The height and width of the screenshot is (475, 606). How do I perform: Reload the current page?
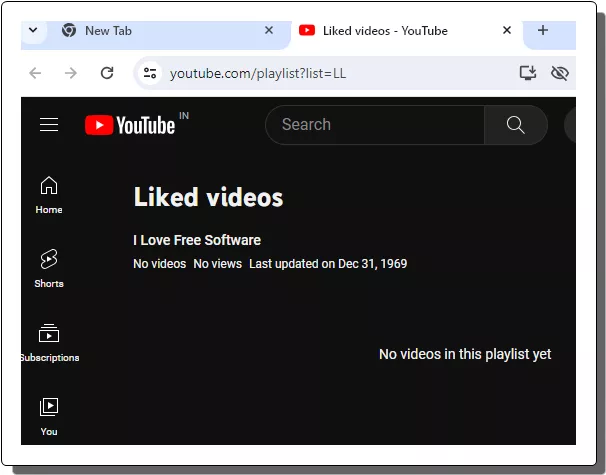click(x=107, y=73)
